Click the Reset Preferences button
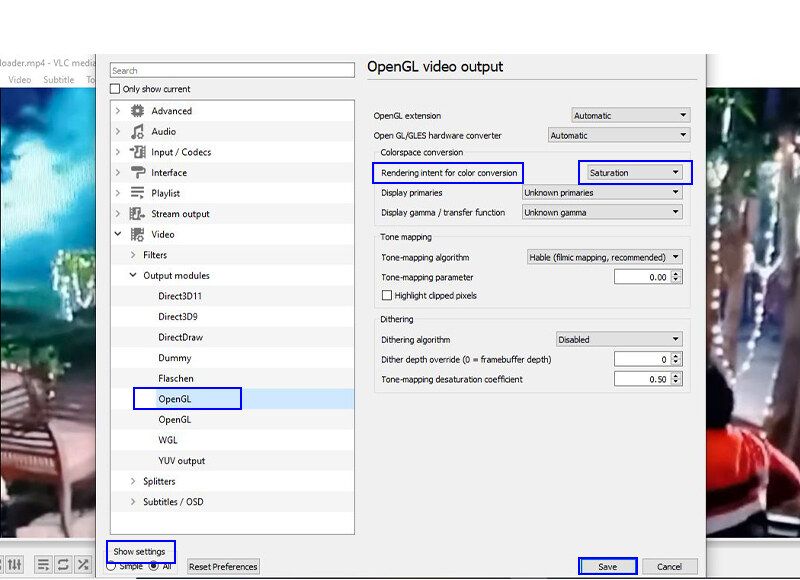The image size is (800, 580). [223, 567]
